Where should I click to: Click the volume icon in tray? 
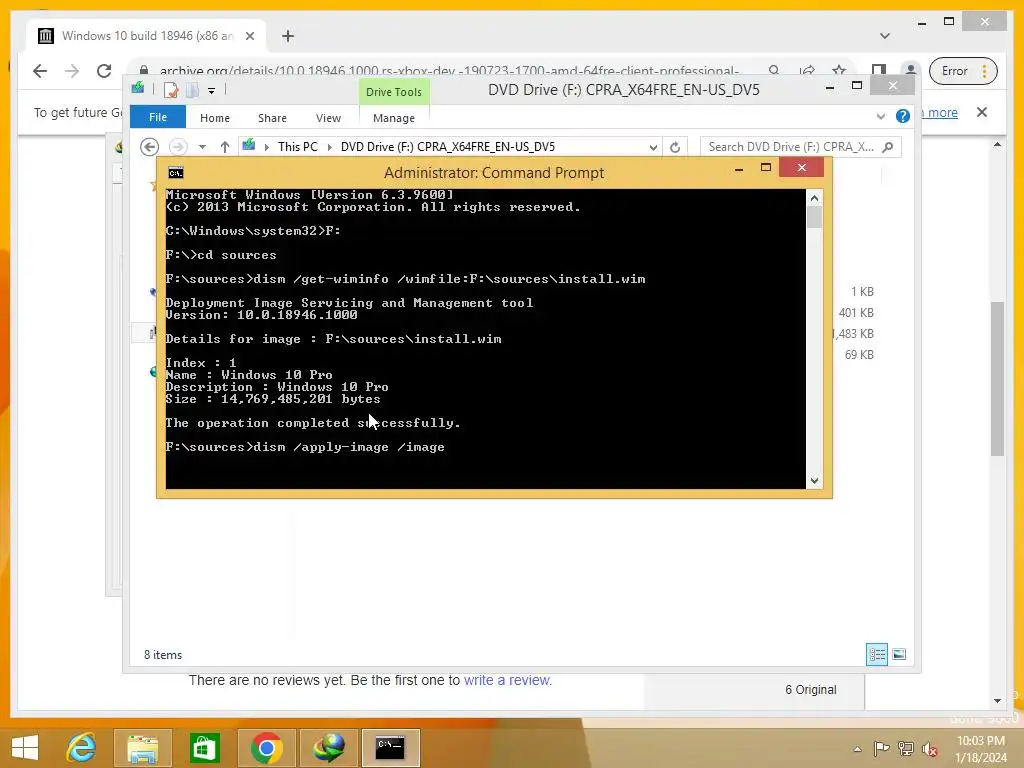pos(929,748)
